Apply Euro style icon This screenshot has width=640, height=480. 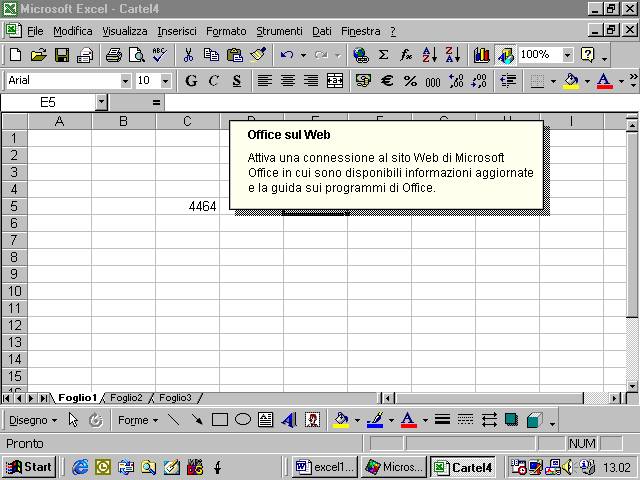[387, 81]
